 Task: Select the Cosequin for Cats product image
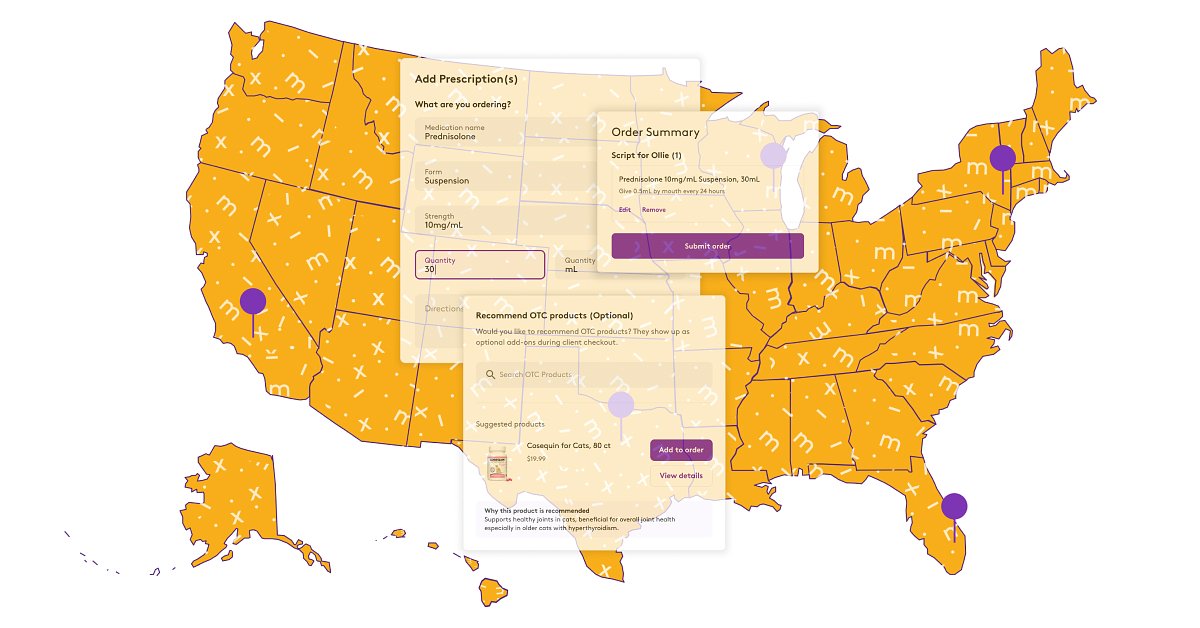coord(497,465)
